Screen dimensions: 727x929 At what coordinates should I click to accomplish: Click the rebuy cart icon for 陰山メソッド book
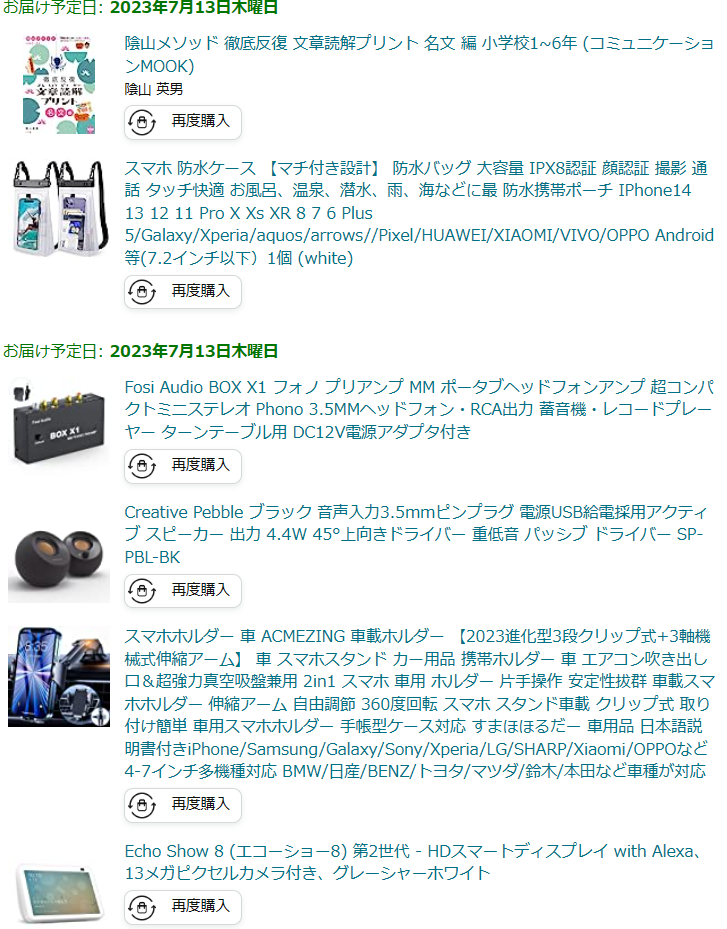pyautogui.click(x=142, y=122)
